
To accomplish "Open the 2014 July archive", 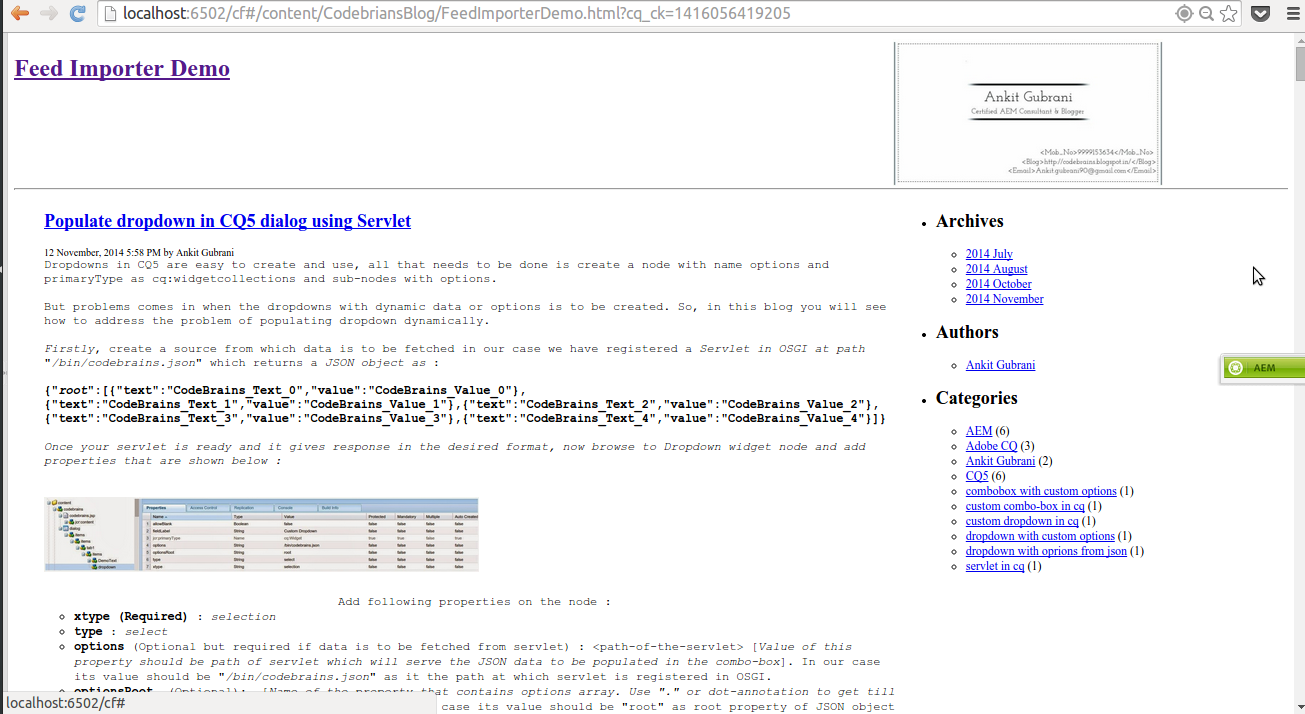I will pyautogui.click(x=989, y=254).
